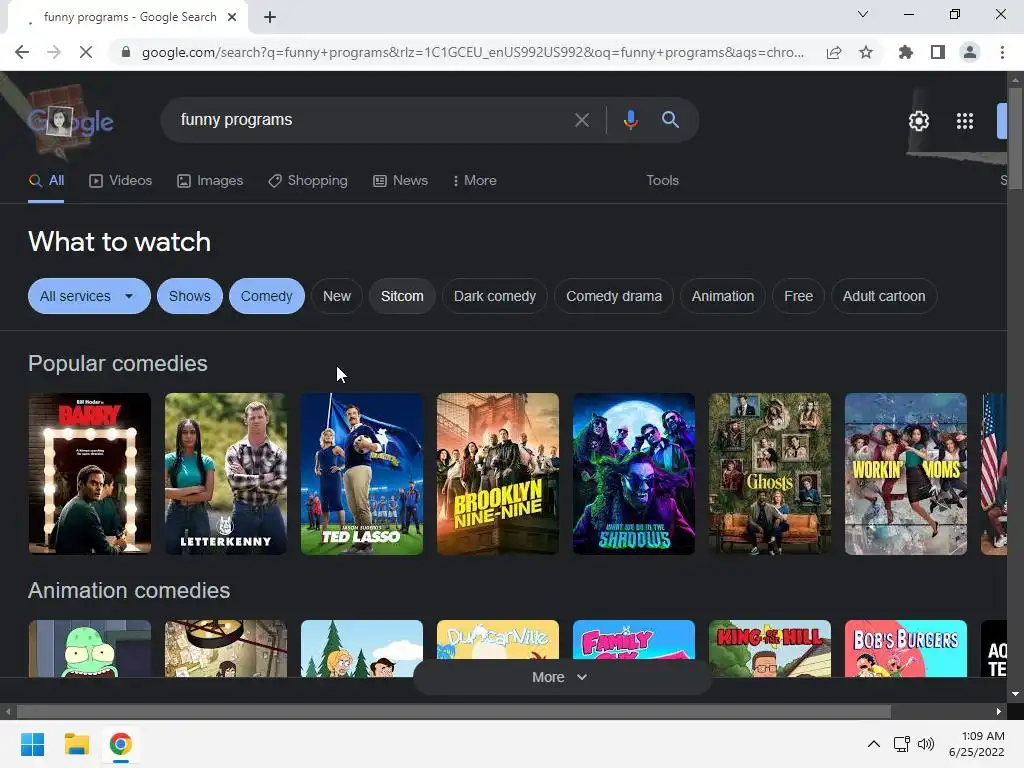The image size is (1024, 768).
Task: Open Google quick settings gear
Action: pyautogui.click(x=919, y=121)
